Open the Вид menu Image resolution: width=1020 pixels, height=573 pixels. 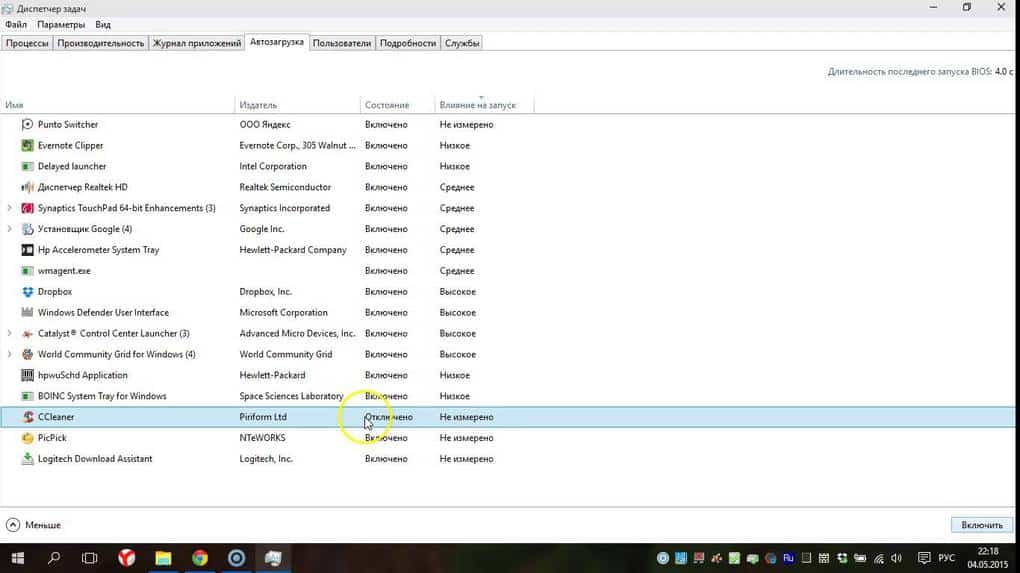pyautogui.click(x=103, y=25)
